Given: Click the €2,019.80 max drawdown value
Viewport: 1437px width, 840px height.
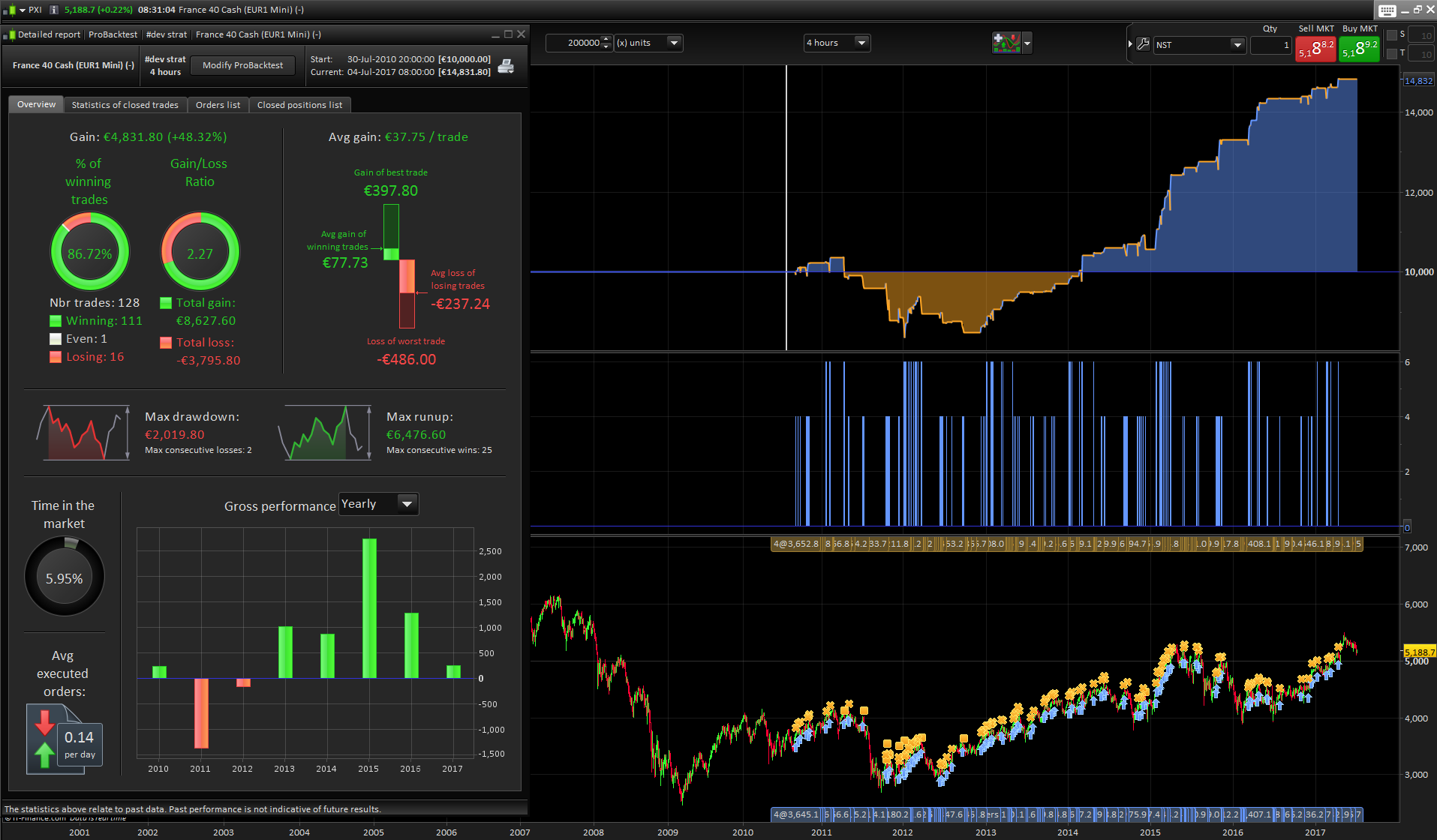Looking at the screenshot, I should click(175, 435).
